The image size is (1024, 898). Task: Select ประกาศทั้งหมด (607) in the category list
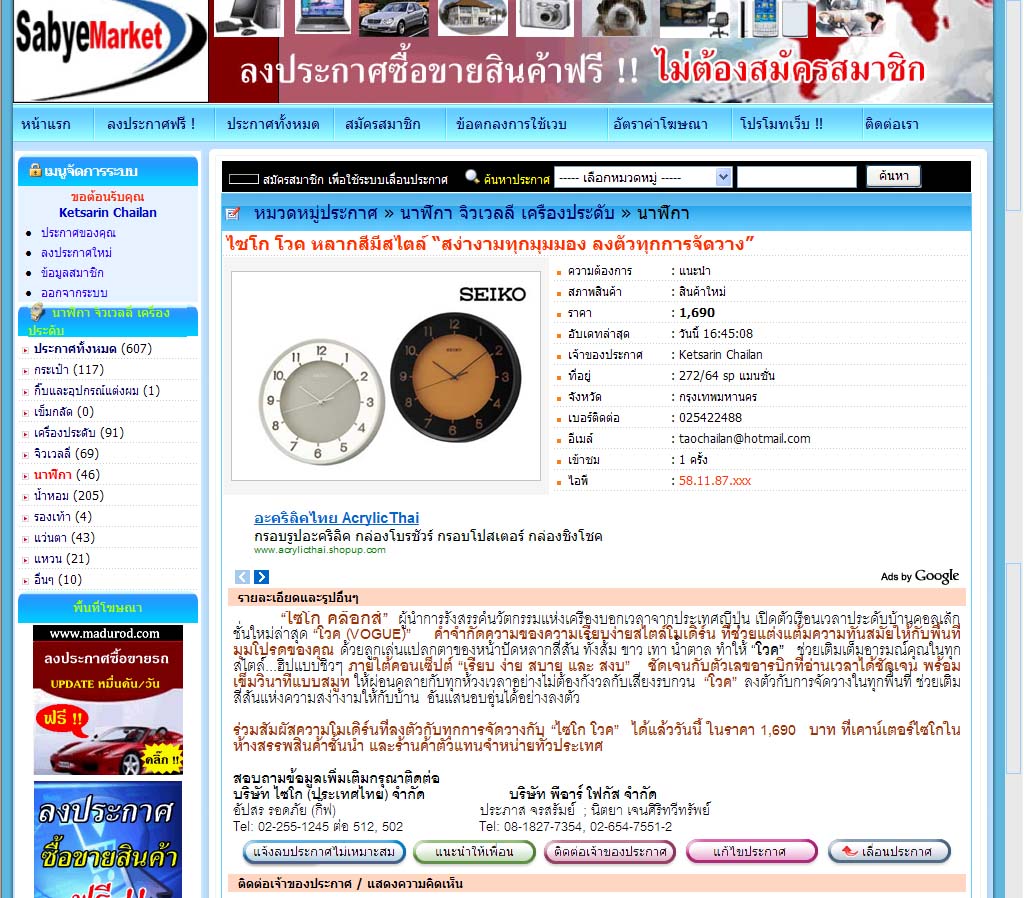[x=93, y=349]
